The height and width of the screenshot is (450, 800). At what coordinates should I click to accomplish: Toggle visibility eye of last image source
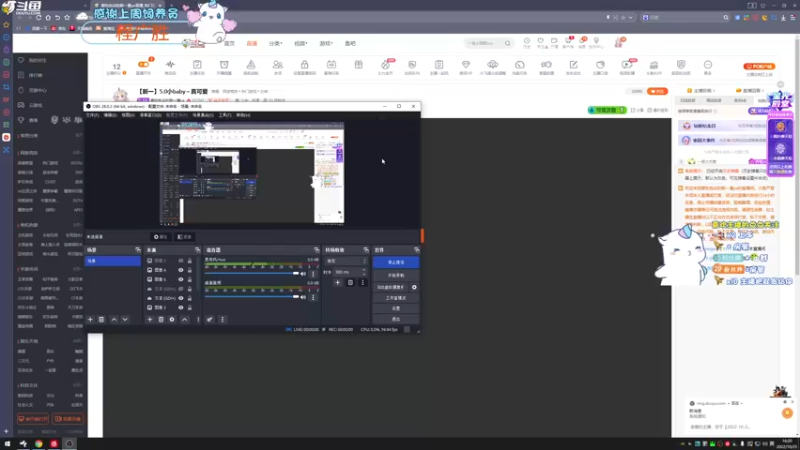(x=181, y=308)
